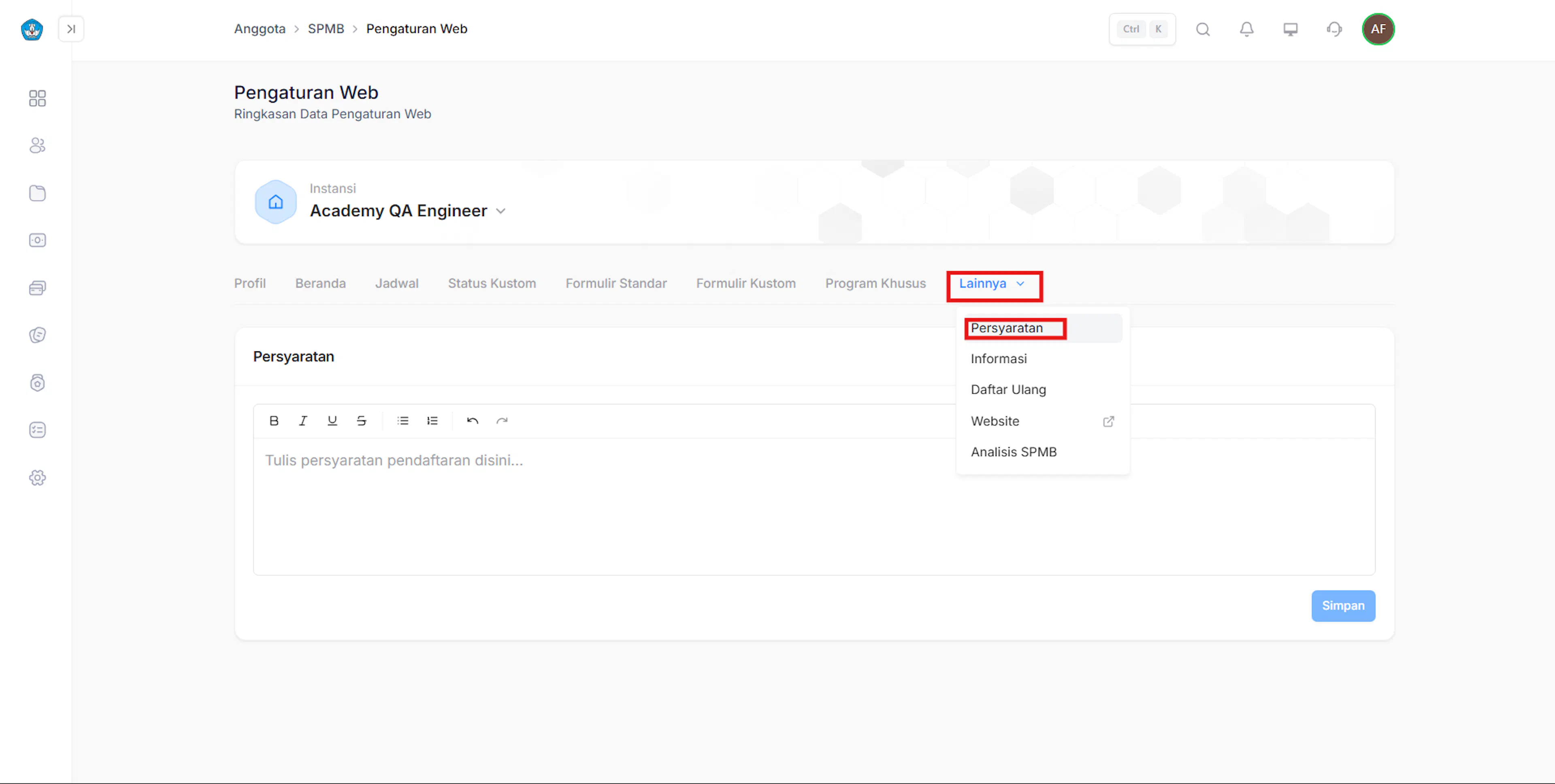The height and width of the screenshot is (784, 1555).
Task: Select Persyaratan in the dropdown menu
Action: tap(1043, 328)
